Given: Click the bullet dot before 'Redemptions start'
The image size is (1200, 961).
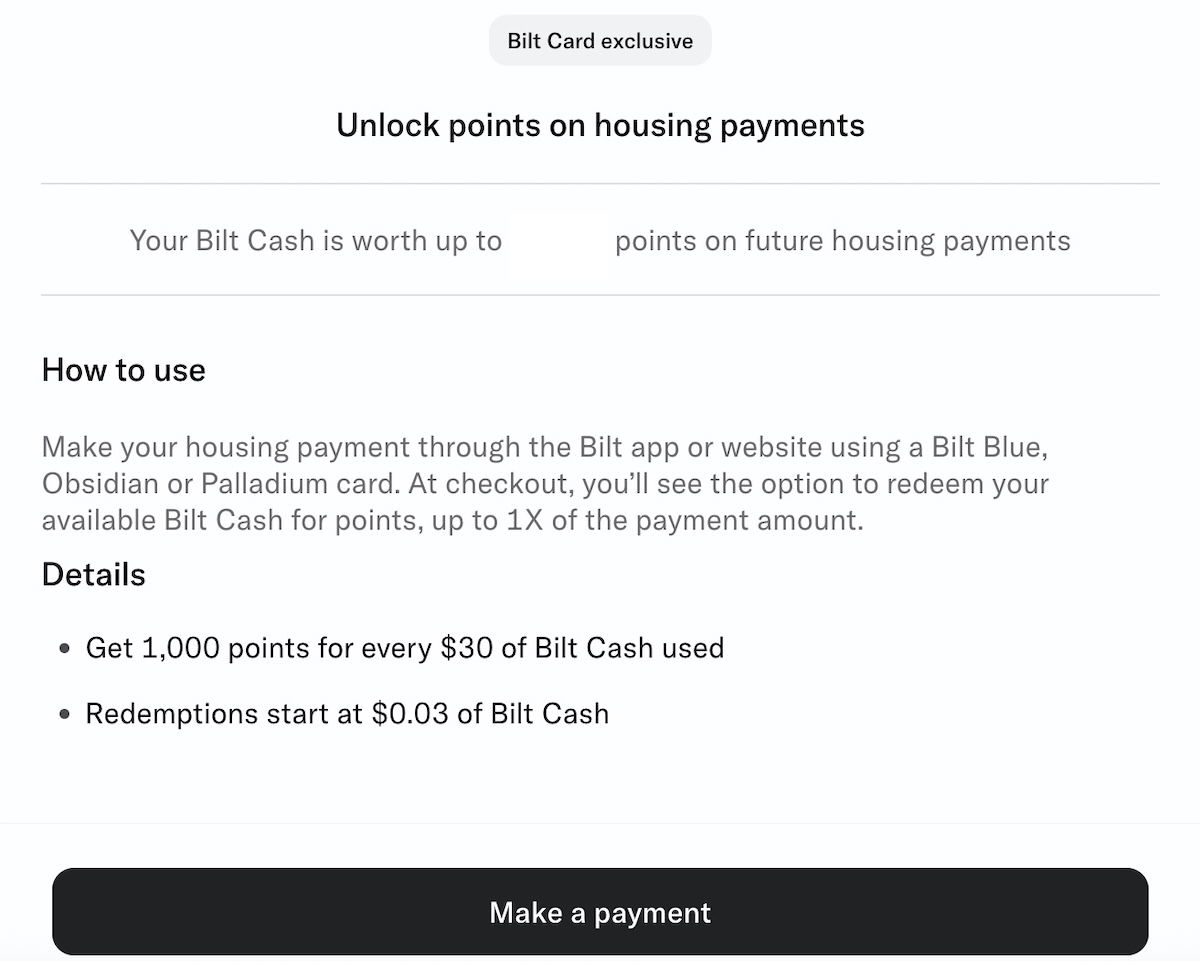Looking at the screenshot, I should 65,715.
